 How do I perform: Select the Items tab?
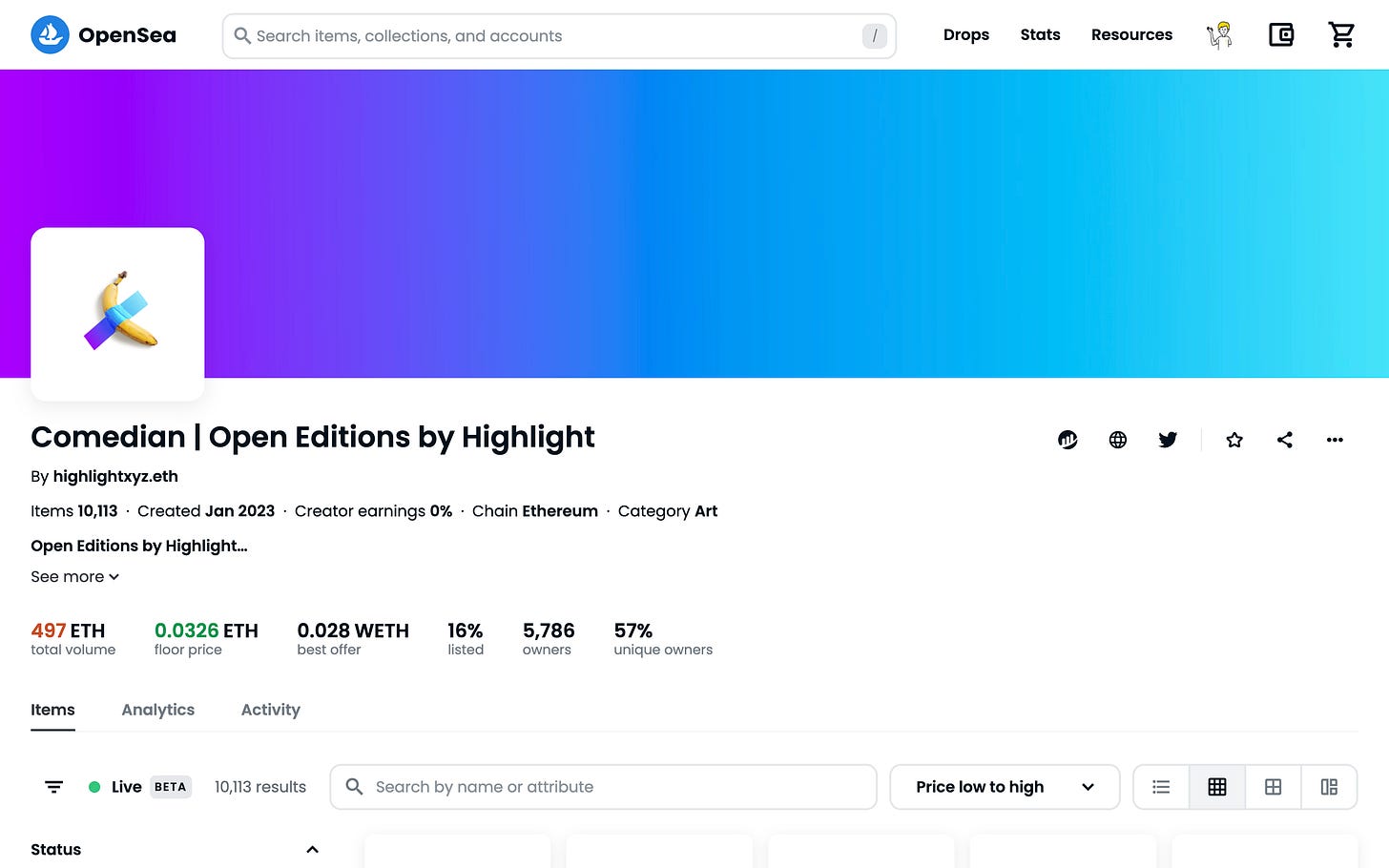coord(52,710)
